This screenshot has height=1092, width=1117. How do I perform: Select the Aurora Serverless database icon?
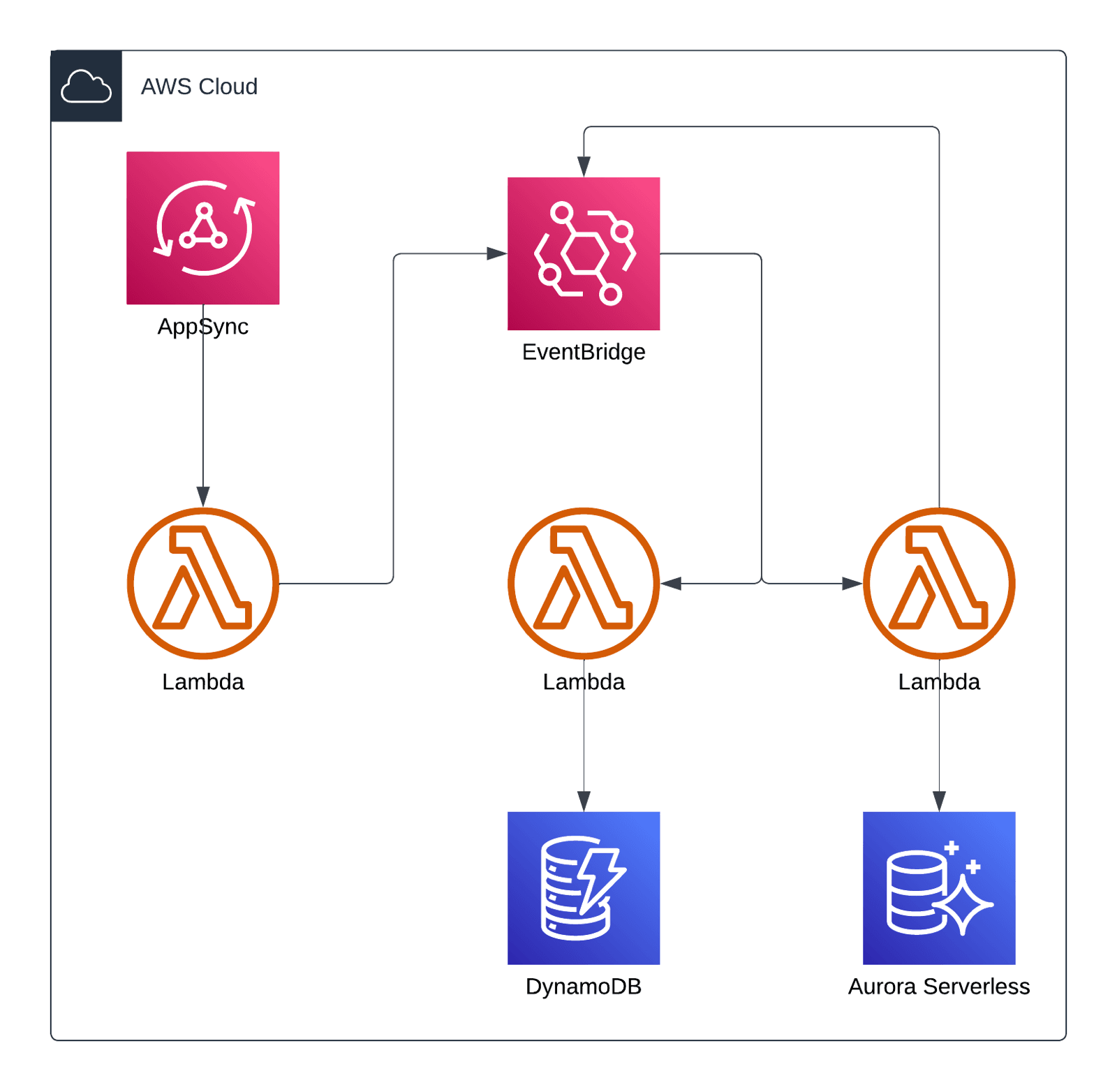coord(938,887)
